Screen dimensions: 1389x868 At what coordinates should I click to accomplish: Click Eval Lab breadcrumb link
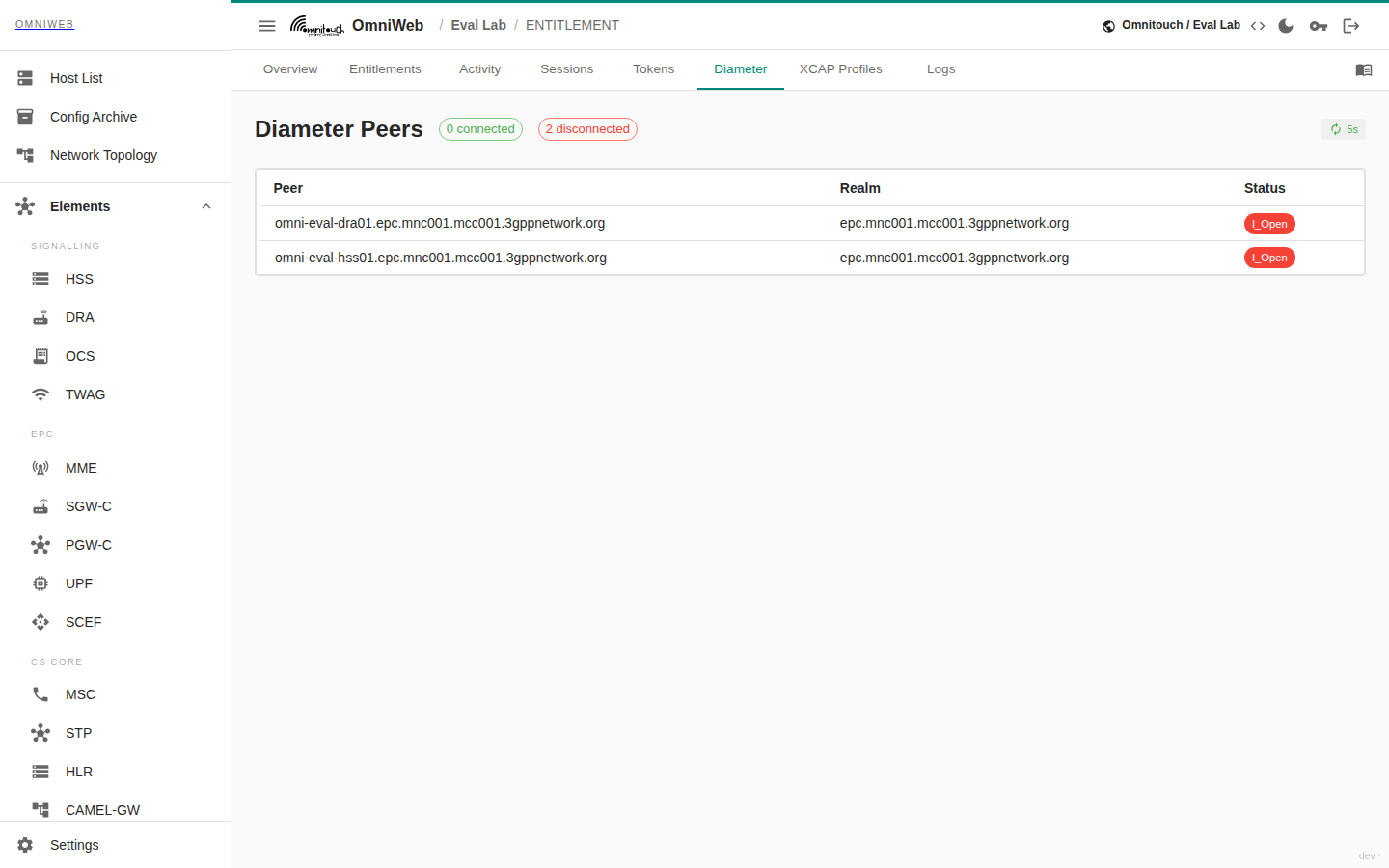click(x=478, y=26)
